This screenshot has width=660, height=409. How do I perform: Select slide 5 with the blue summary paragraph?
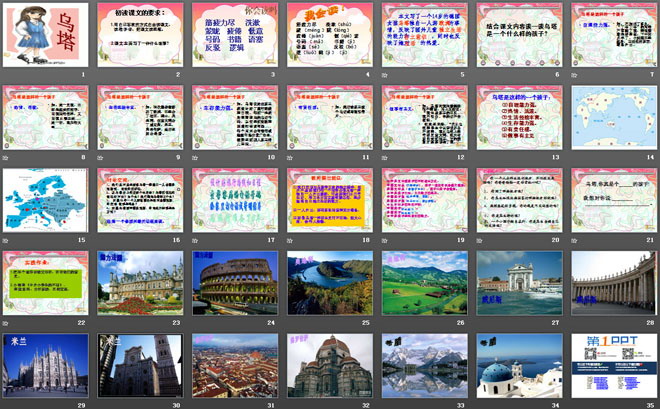[425, 35]
